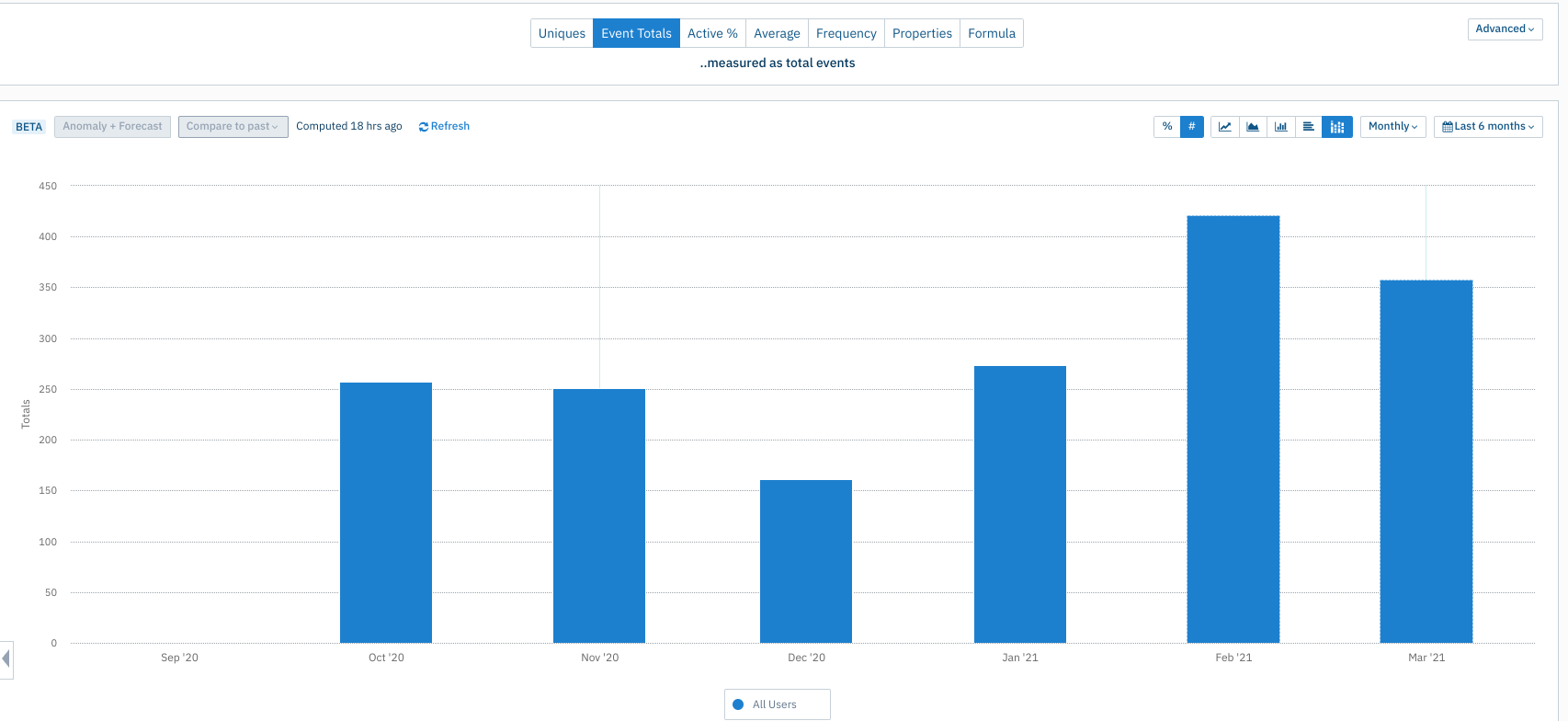The width and height of the screenshot is (1568, 721).
Task: Choose horizontal bar chart view
Action: tap(1308, 127)
